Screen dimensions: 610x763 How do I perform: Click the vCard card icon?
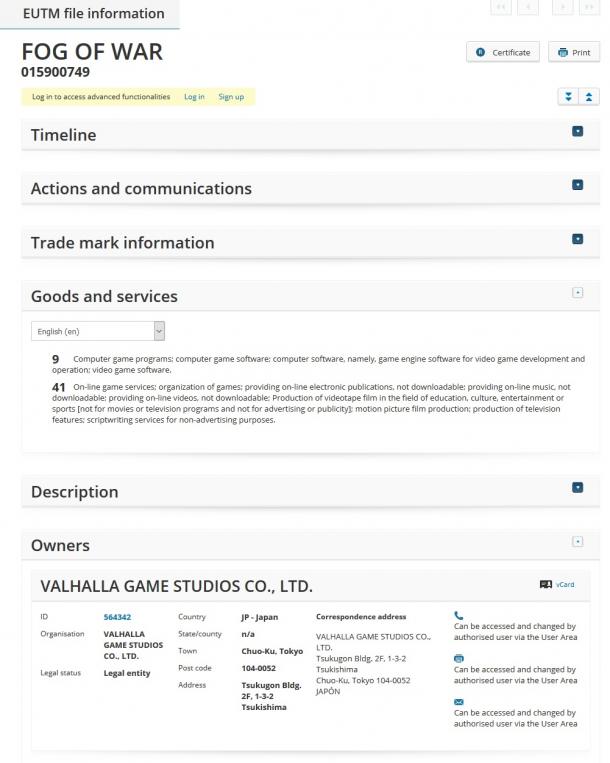pos(546,584)
